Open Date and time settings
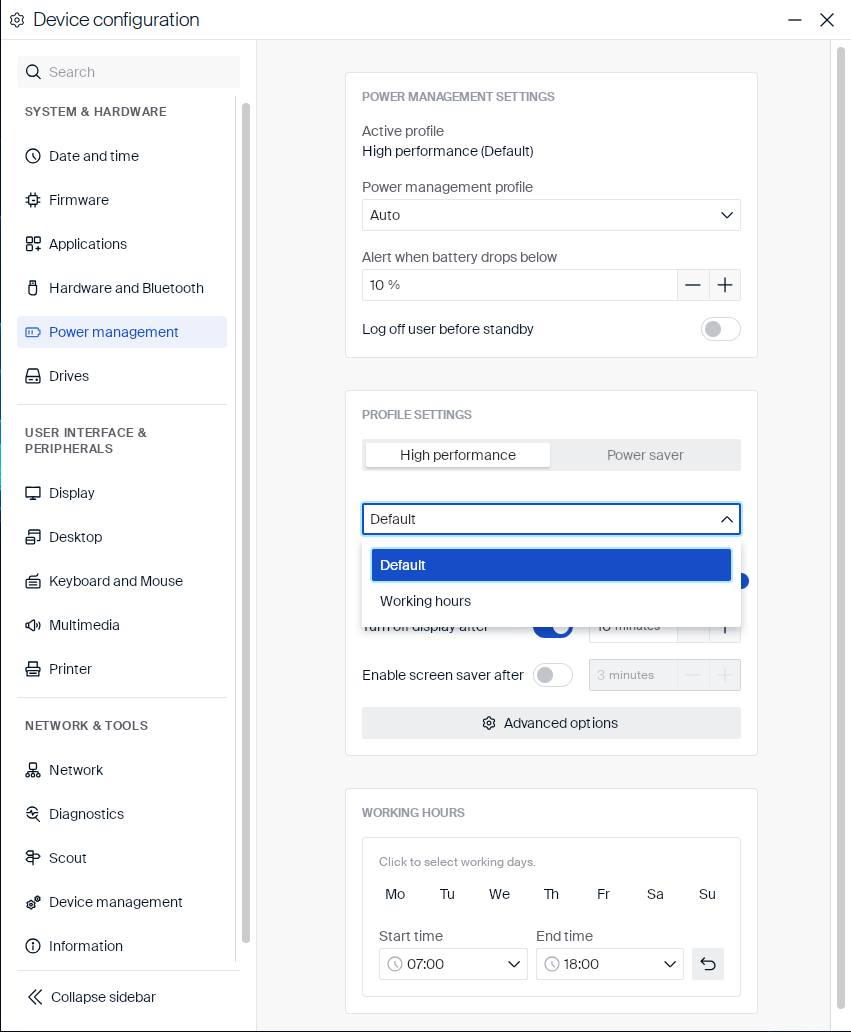 [122, 156]
